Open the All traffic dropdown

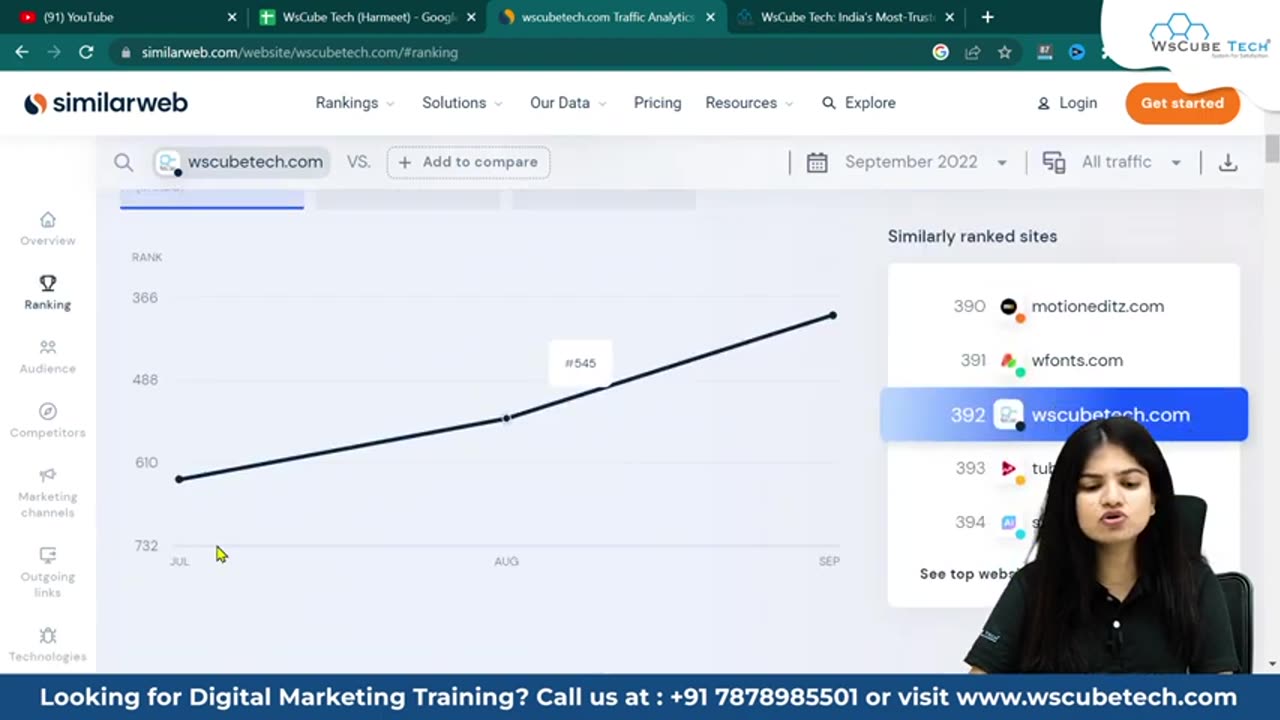[1131, 162]
